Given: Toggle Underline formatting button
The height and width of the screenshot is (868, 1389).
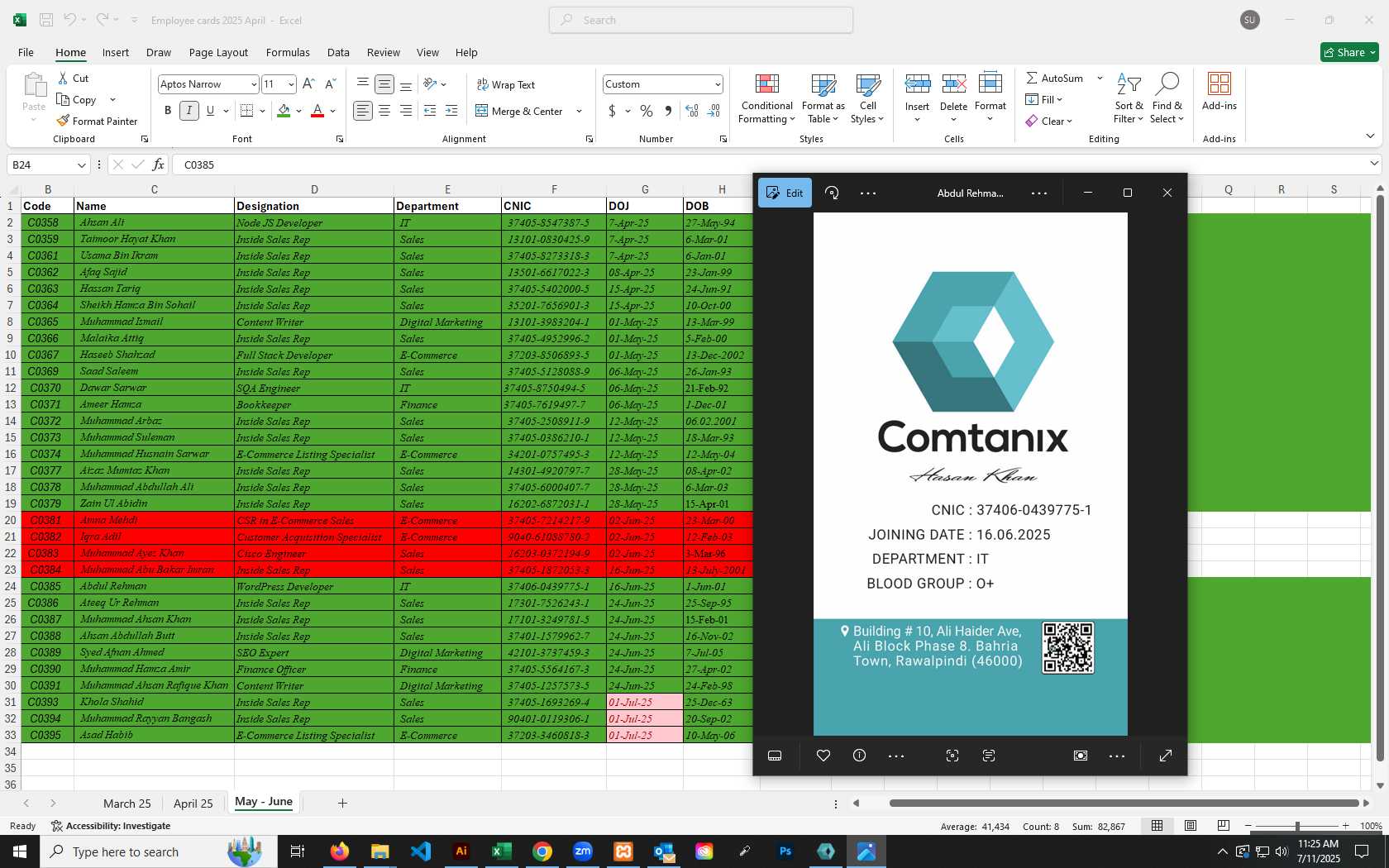Looking at the screenshot, I should tap(210, 111).
